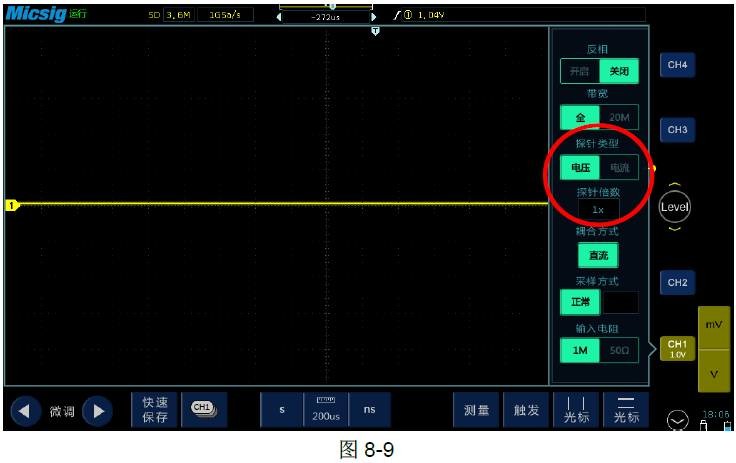
Task: Open the CH2 channel tab
Action: click(678, 283)
